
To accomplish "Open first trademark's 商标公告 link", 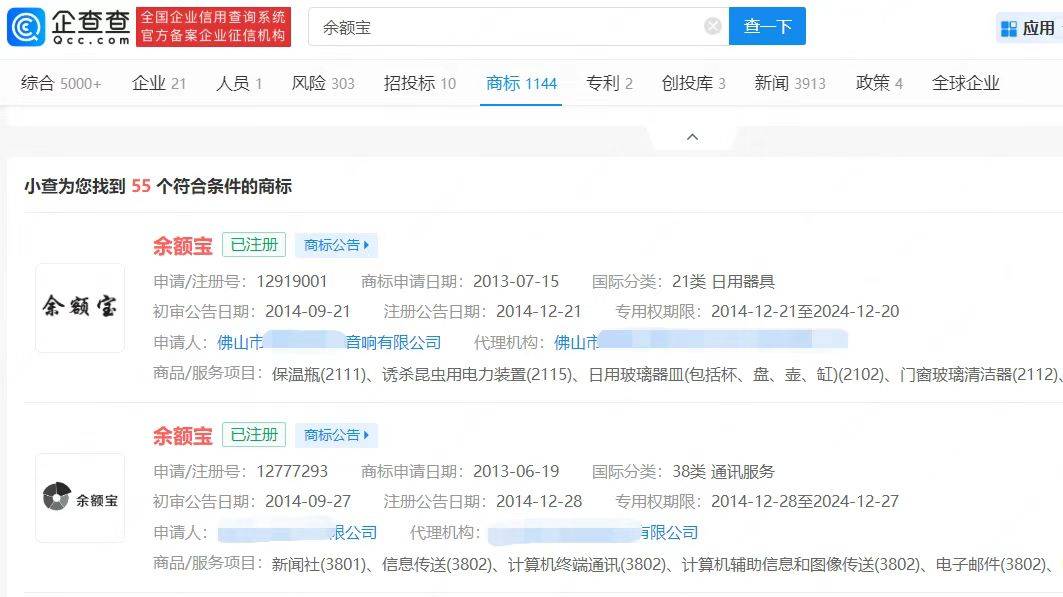I will 336,245.
